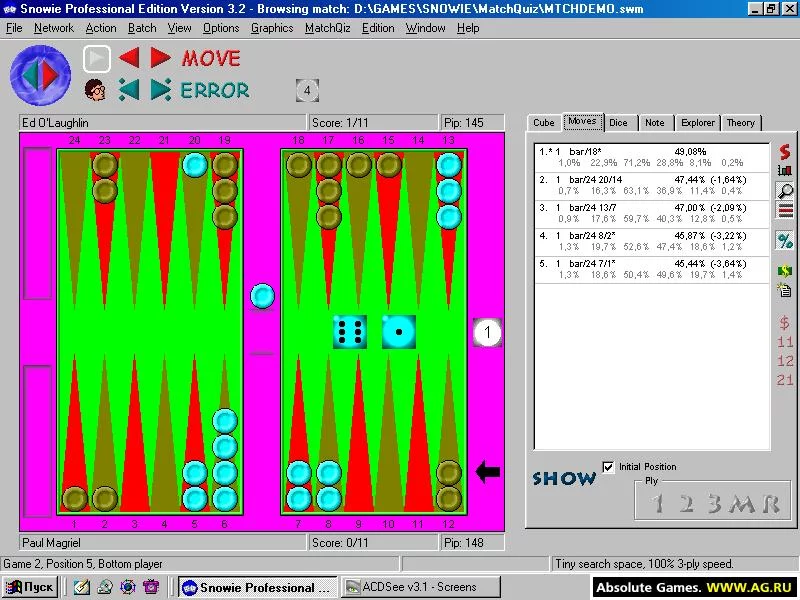This screenshot has height=600, width=800.
Task: Click the magnifying glass icon
Action: pyautogui.click(x=785, y=190)
